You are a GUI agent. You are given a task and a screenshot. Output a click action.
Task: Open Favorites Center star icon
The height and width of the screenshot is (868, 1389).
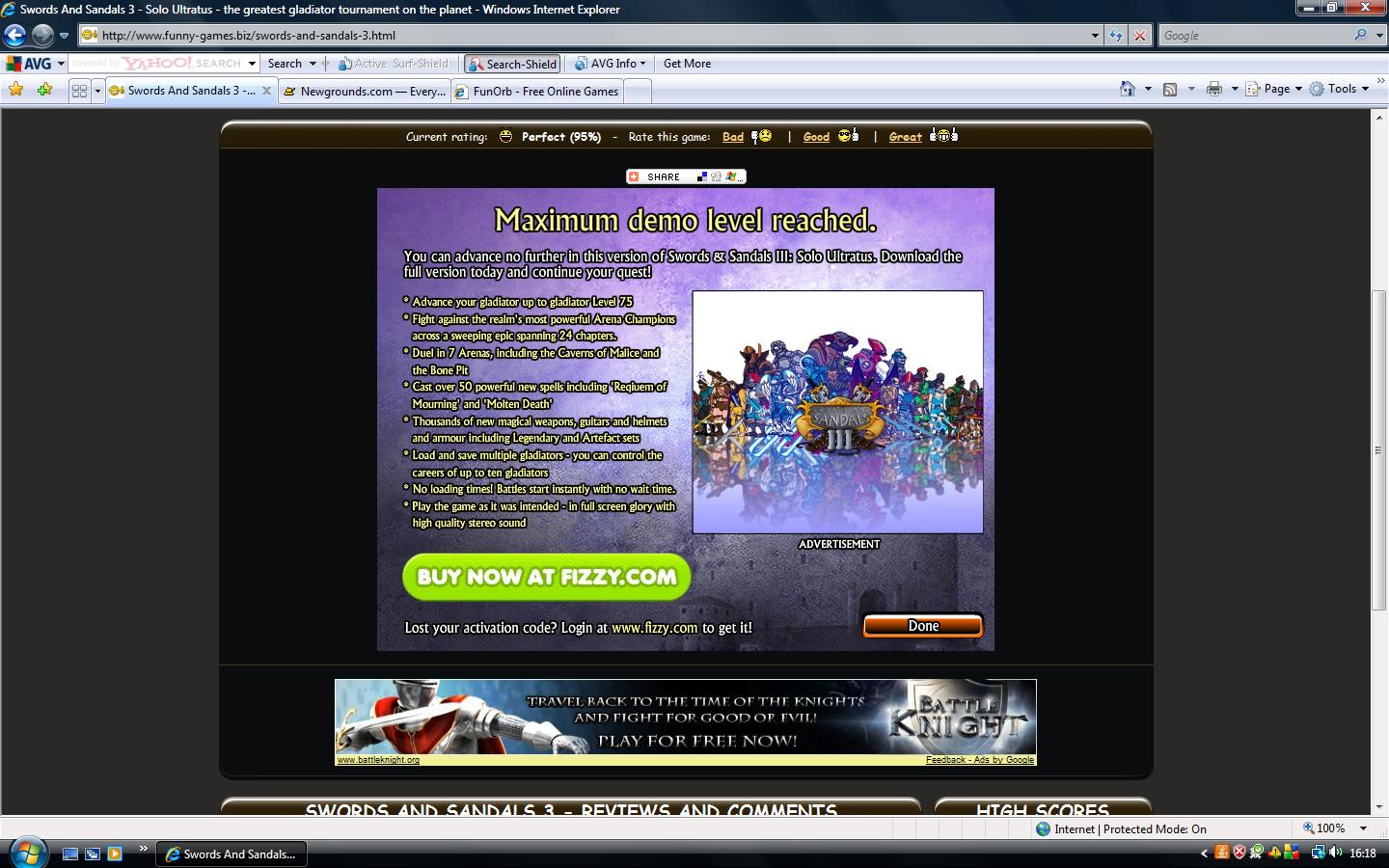[16, 90]
